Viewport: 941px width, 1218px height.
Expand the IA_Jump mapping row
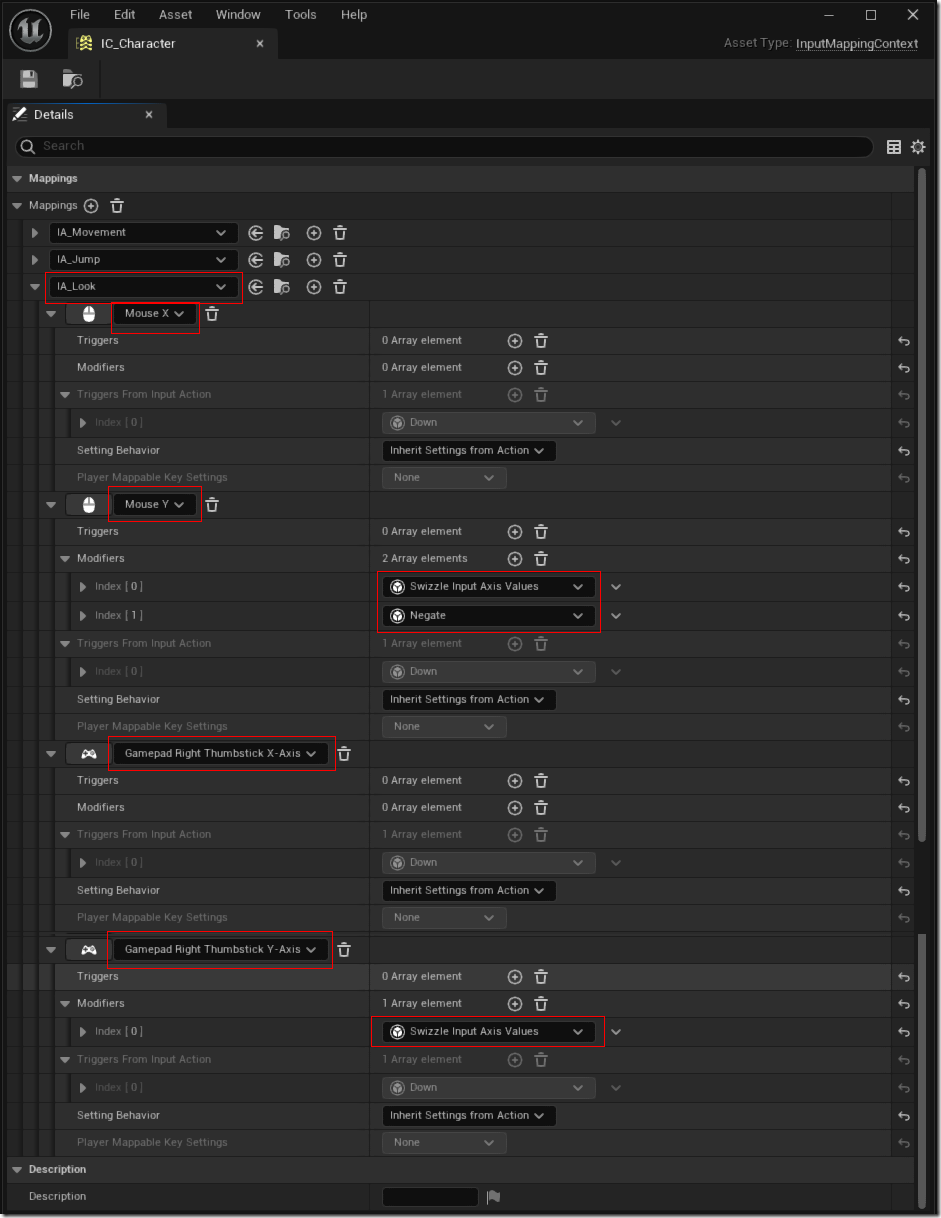36,260
